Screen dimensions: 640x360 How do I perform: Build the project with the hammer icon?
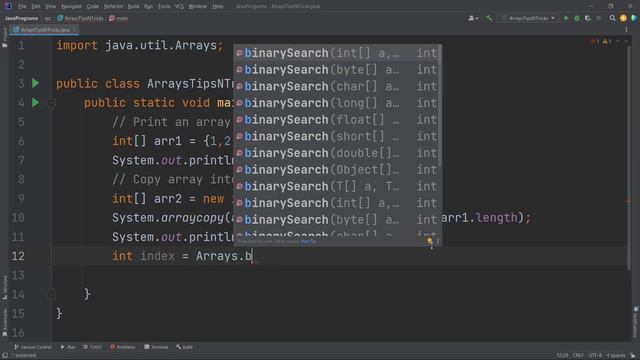489,18
